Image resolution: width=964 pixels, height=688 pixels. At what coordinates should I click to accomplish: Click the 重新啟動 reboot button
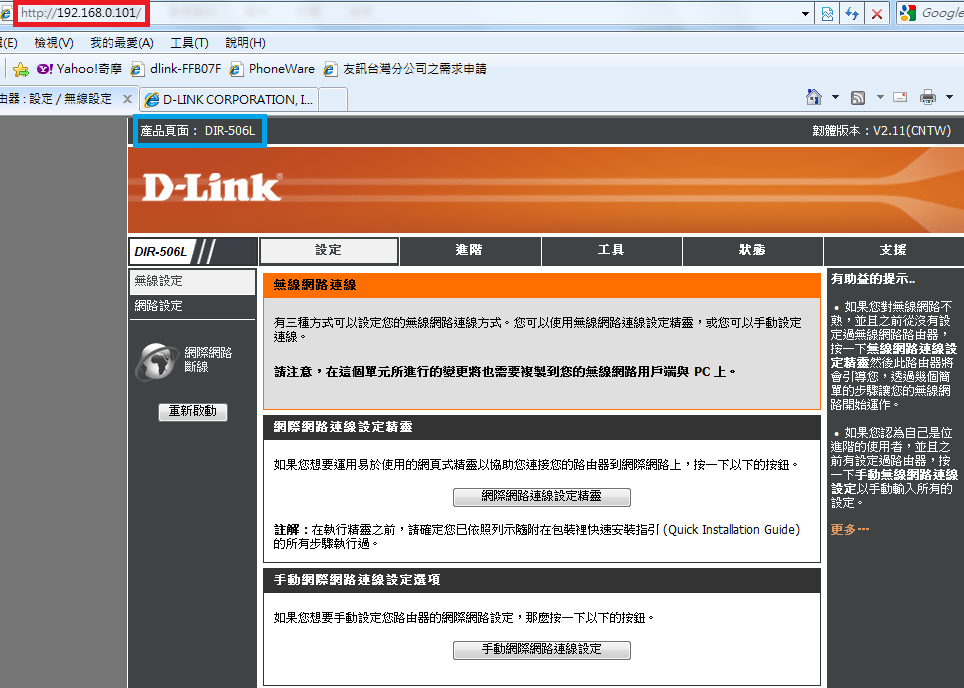[x=193, y=411]
